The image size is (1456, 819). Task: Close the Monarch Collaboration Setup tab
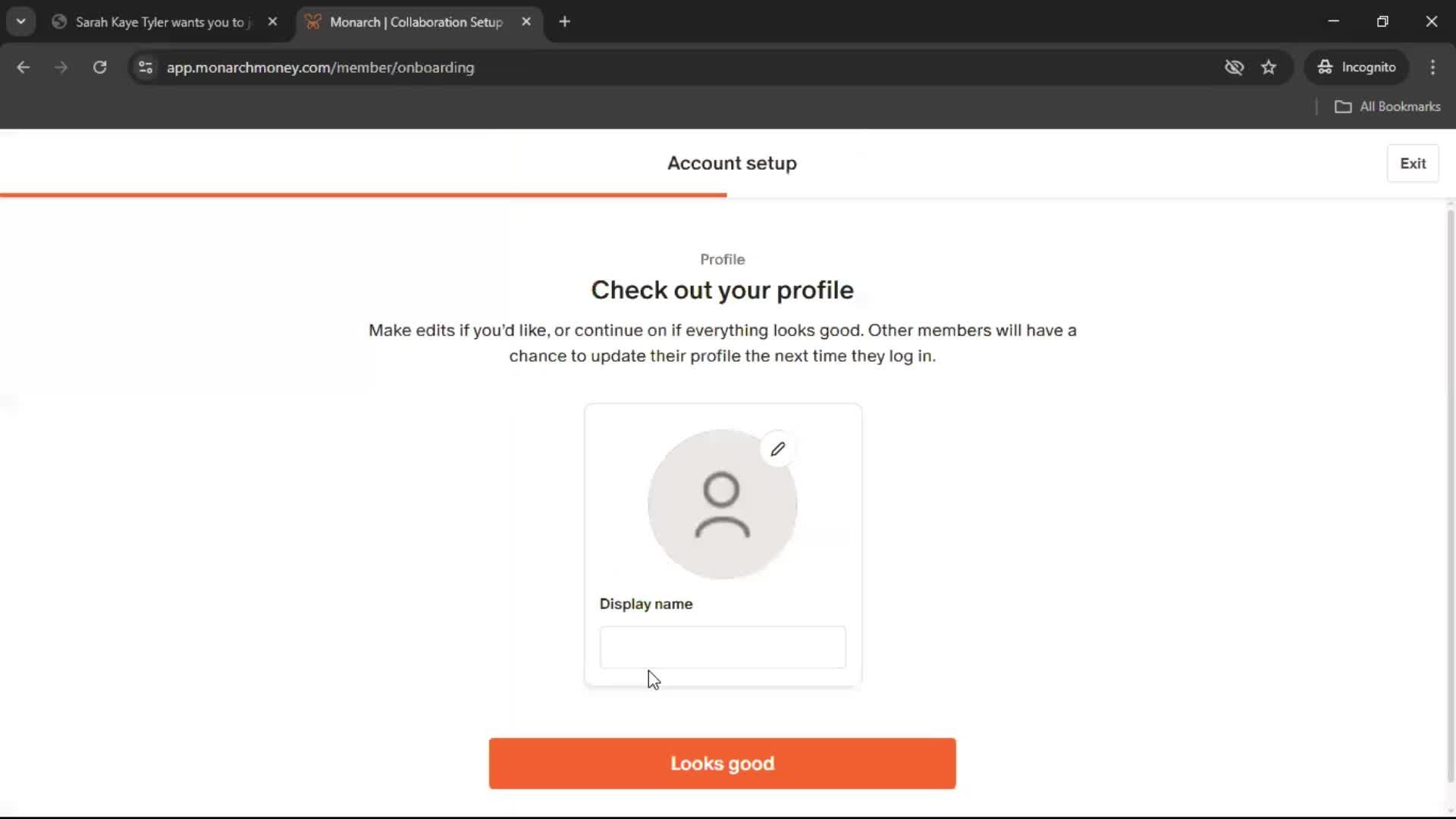pyautogui.click(x=526, y=22)
